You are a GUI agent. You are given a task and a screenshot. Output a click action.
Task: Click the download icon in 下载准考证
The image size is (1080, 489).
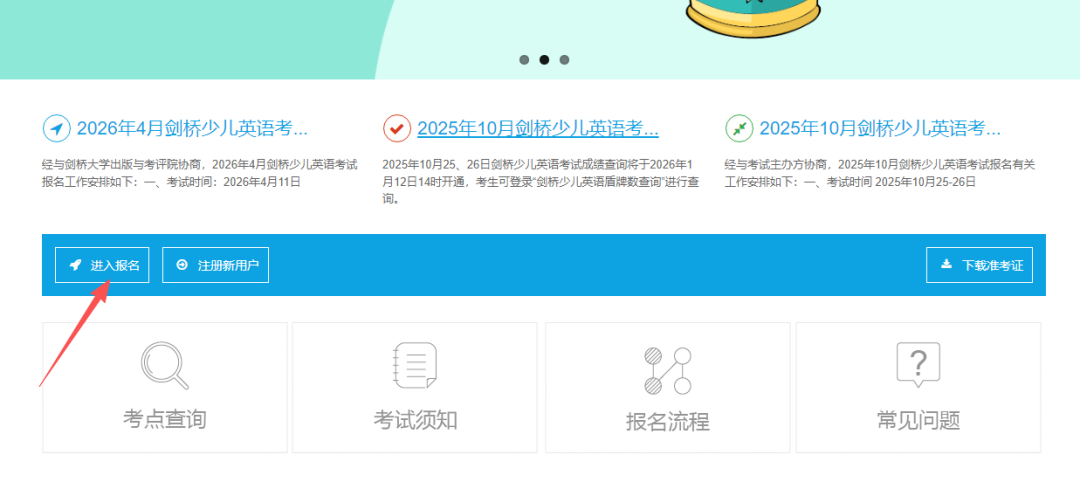coord(946,264)
